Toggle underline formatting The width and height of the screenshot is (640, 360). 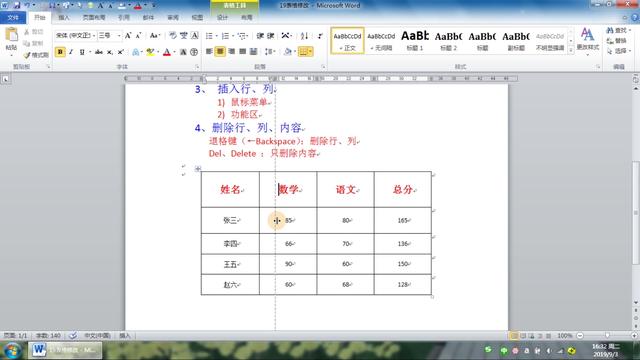coord(82,52)
